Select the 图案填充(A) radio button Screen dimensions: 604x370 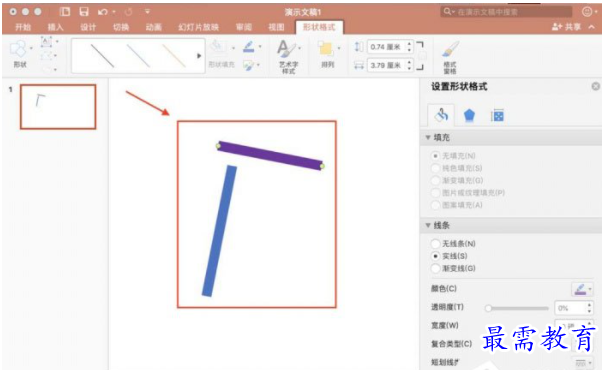click(x=435, y=205)
